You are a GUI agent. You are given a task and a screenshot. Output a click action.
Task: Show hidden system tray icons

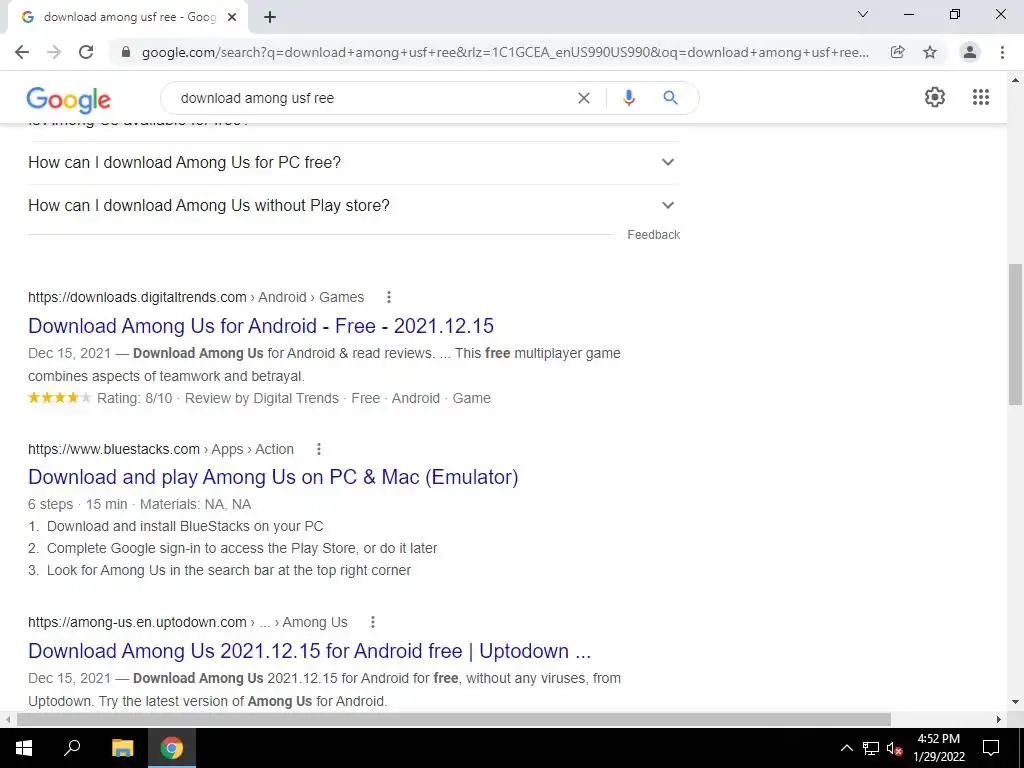click(846, 748)
